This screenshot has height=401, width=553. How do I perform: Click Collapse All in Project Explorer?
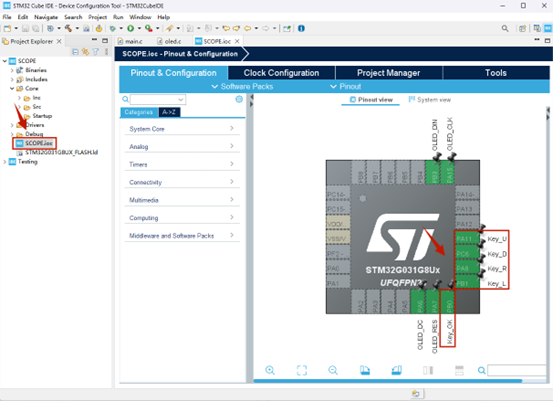(75, 52)
